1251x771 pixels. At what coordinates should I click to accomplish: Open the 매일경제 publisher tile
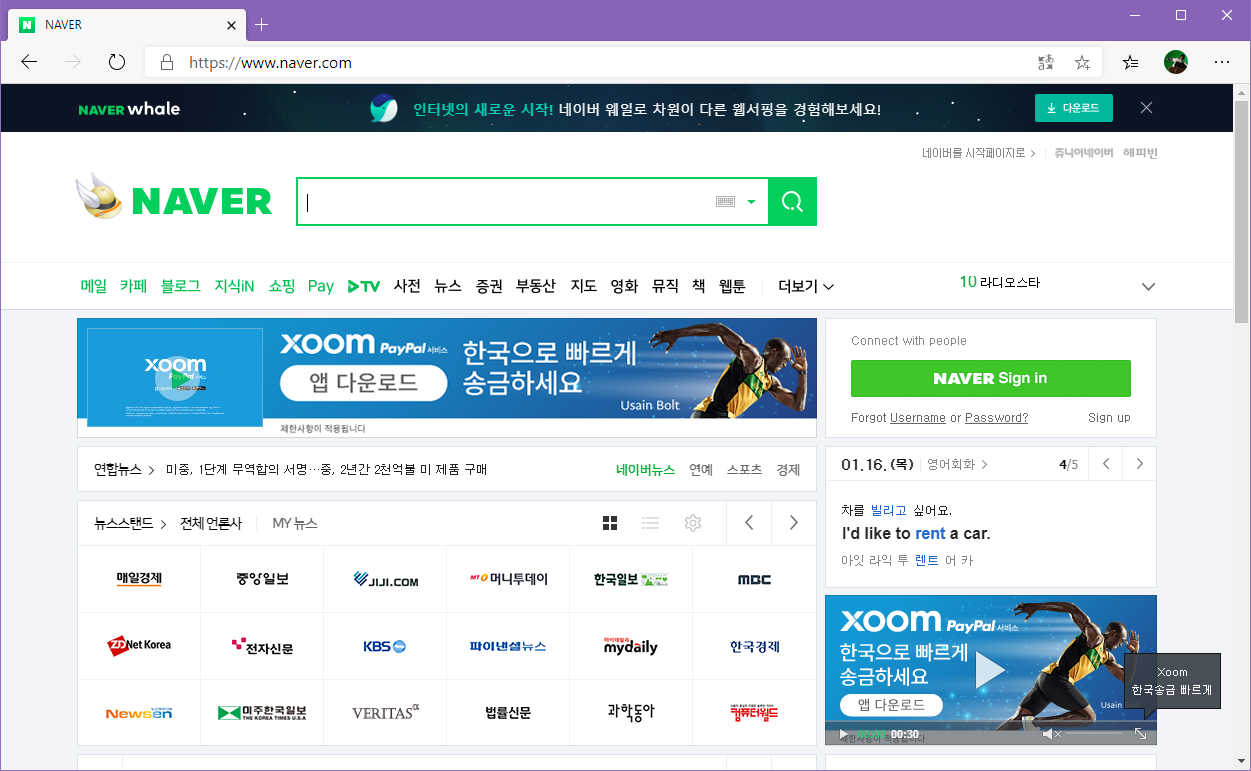[139, 579]
